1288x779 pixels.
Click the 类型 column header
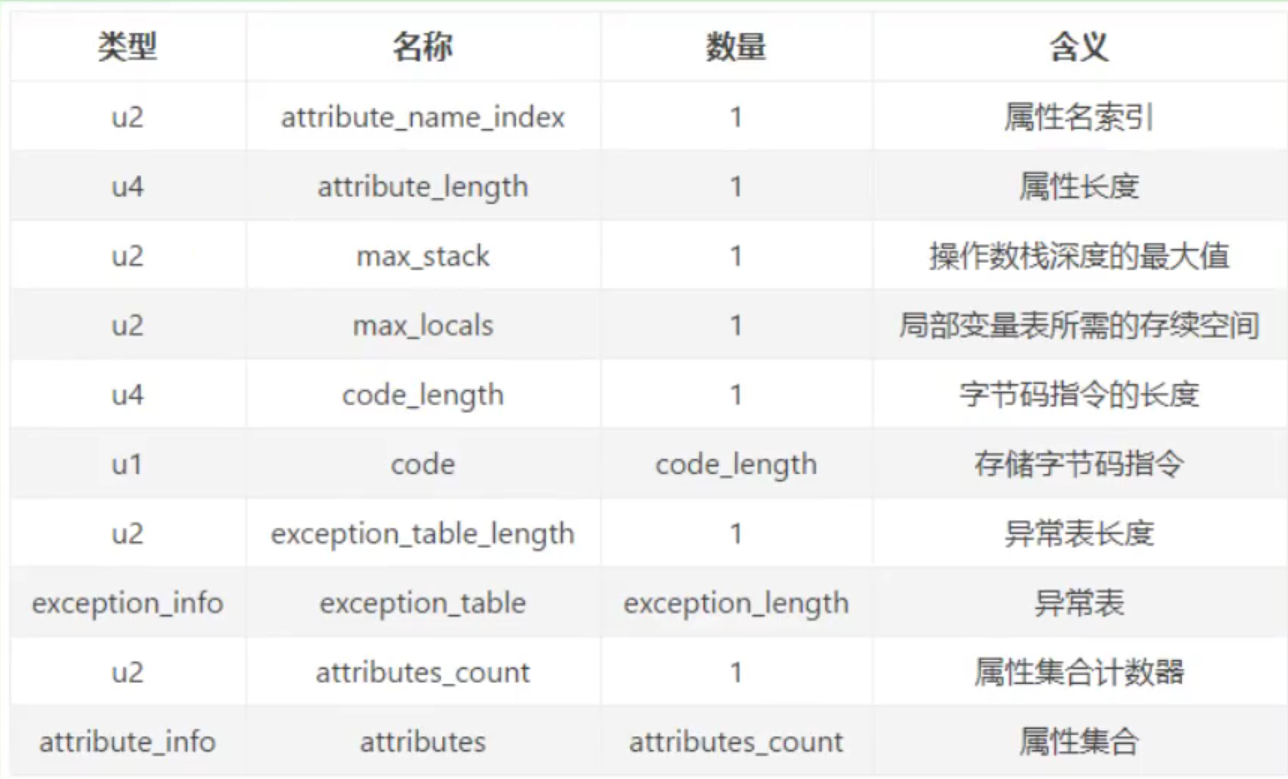click(127, 47)
